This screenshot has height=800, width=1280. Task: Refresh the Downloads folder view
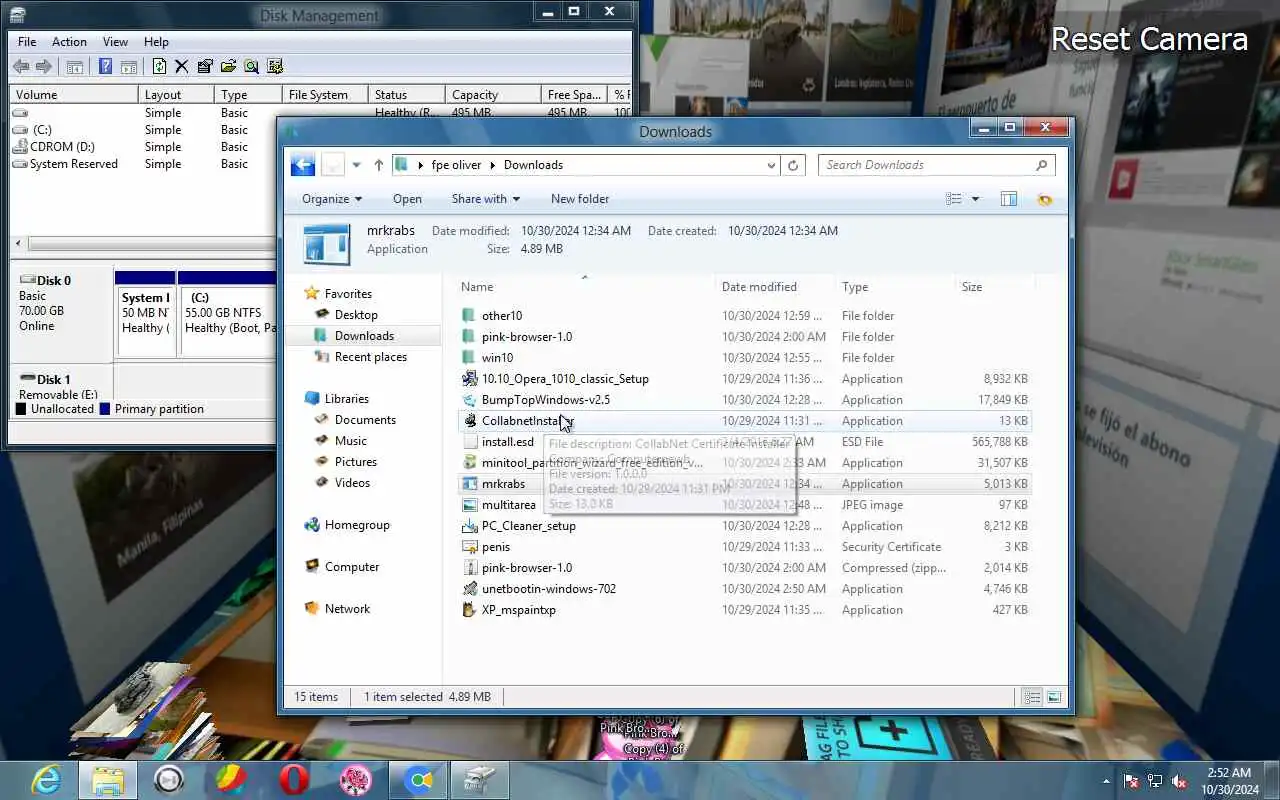click(793, 165)
